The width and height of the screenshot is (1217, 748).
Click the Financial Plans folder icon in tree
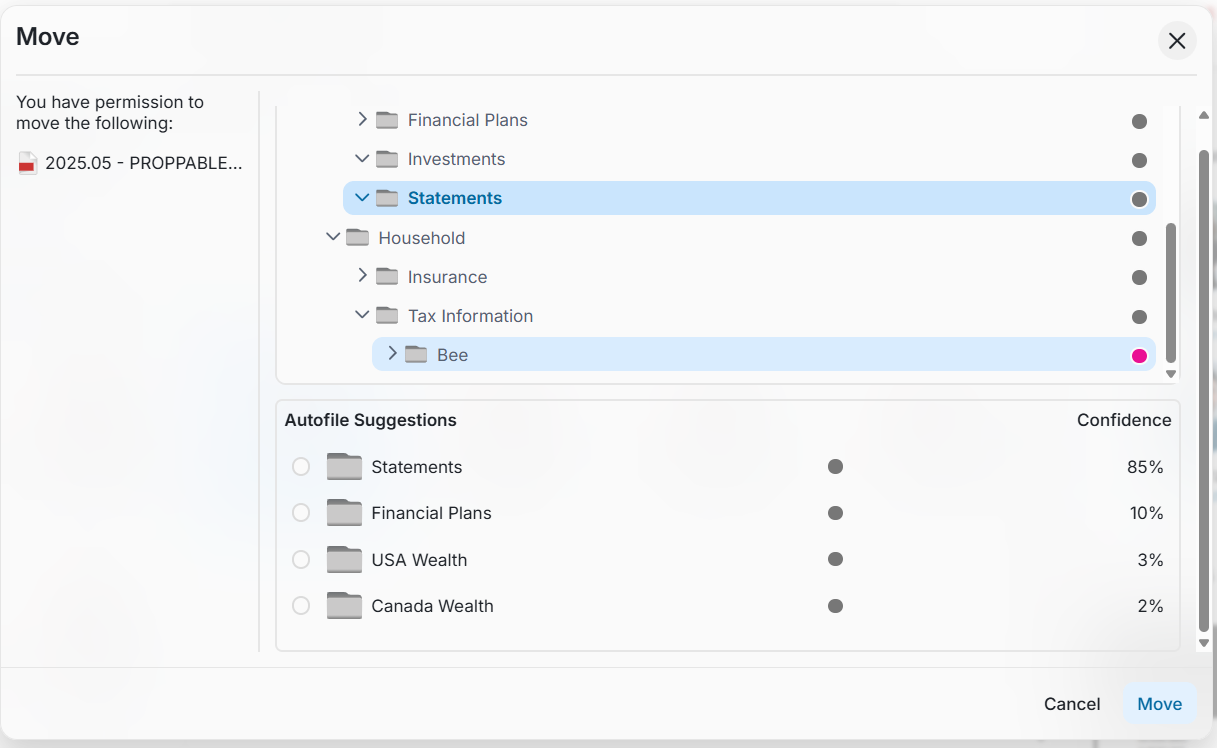(387, 120)
